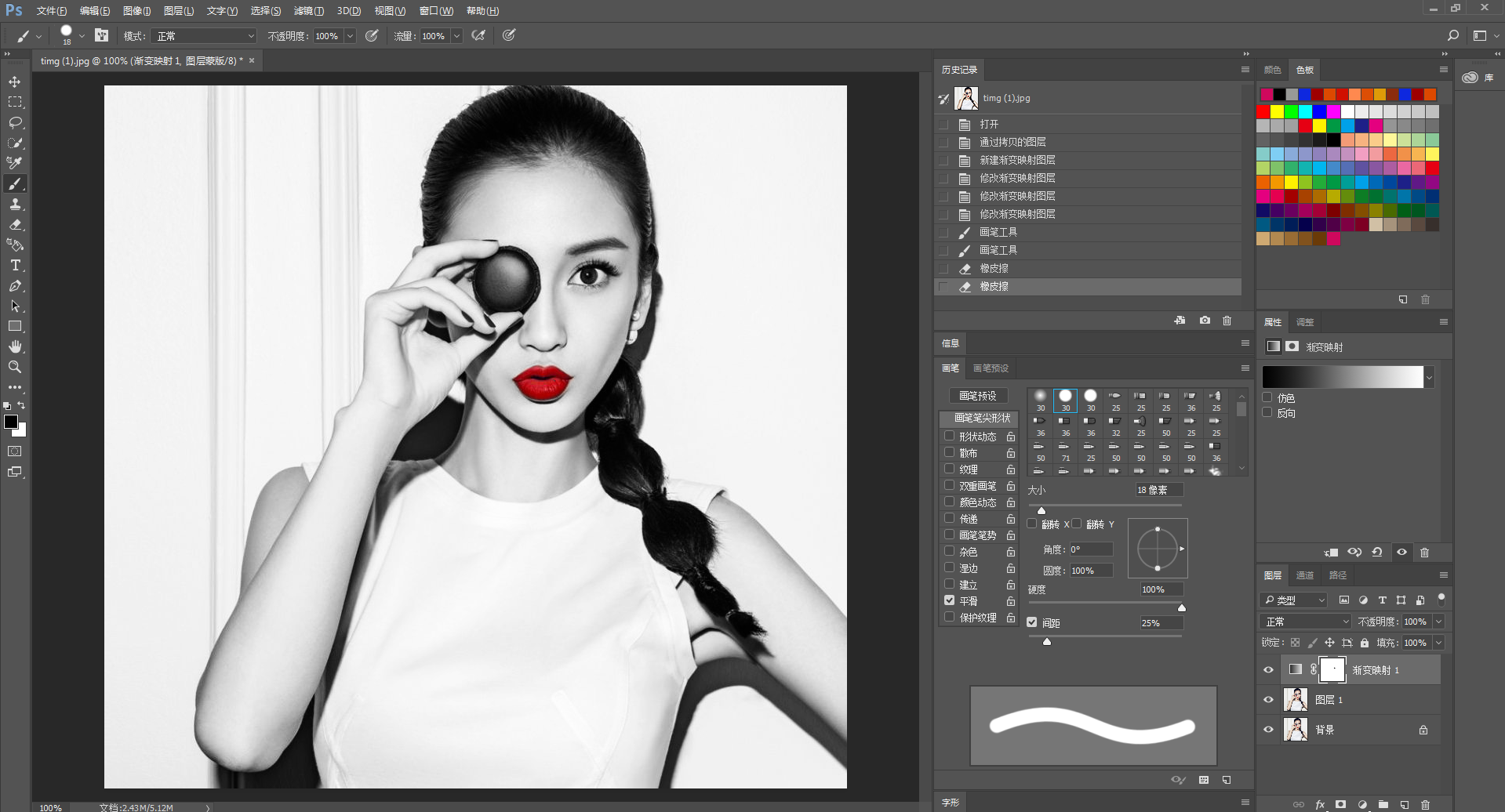Select the Move tool
Viewport: 1505px width, 812px height.
coord(15,82)
